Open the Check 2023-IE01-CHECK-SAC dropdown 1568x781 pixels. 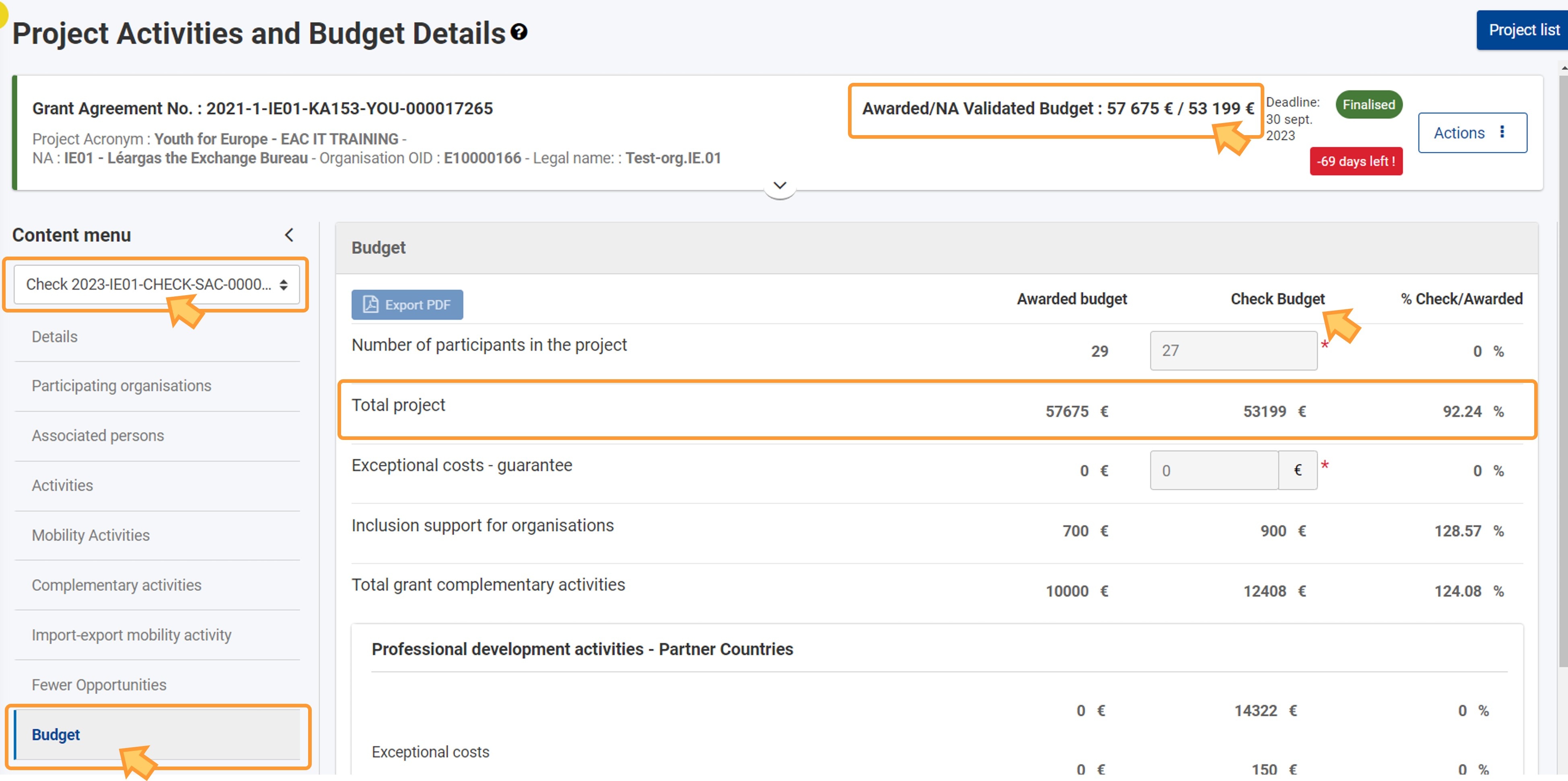tap(156, 284)
